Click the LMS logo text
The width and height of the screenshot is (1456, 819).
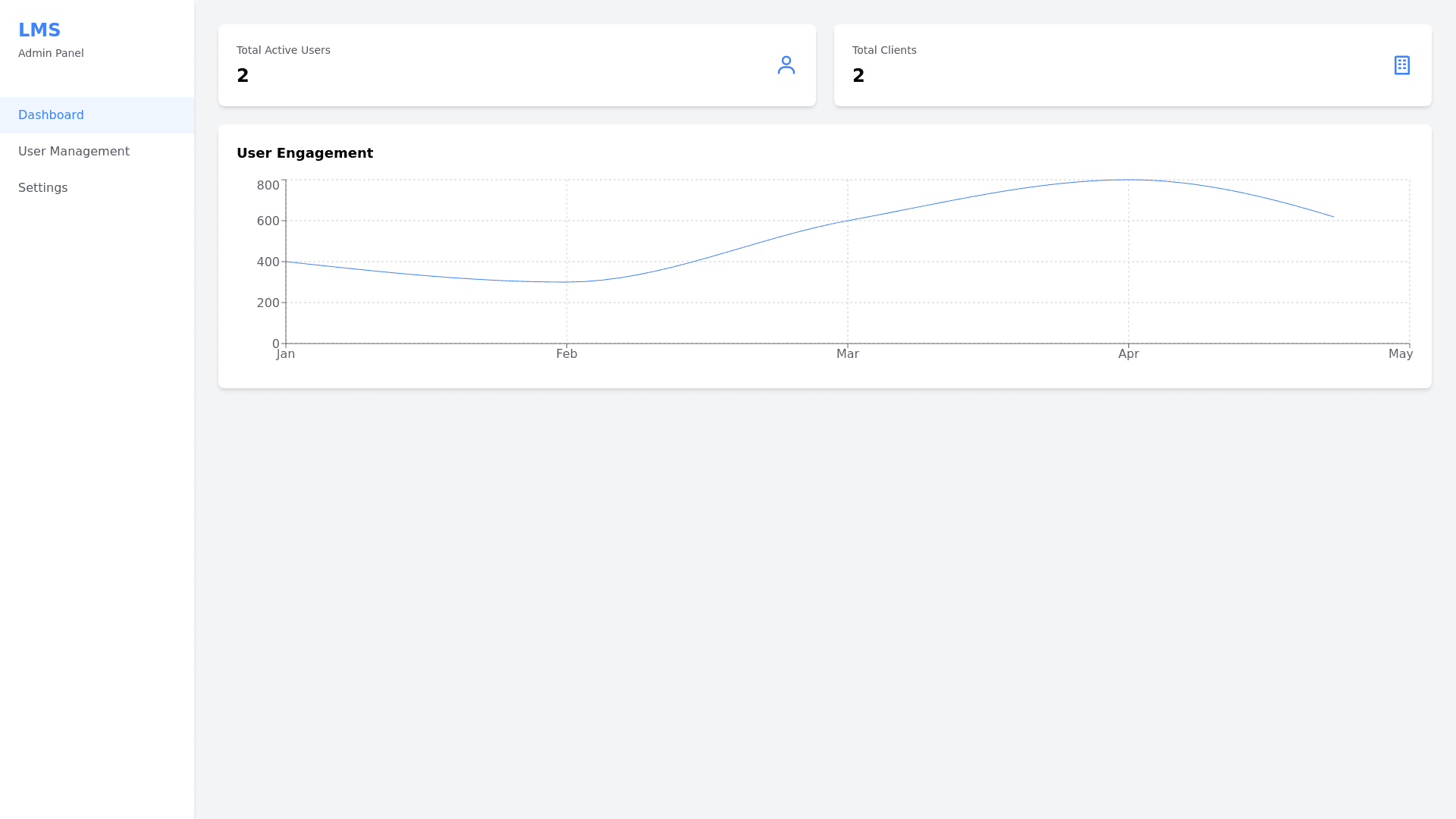[x=39, y=30]
